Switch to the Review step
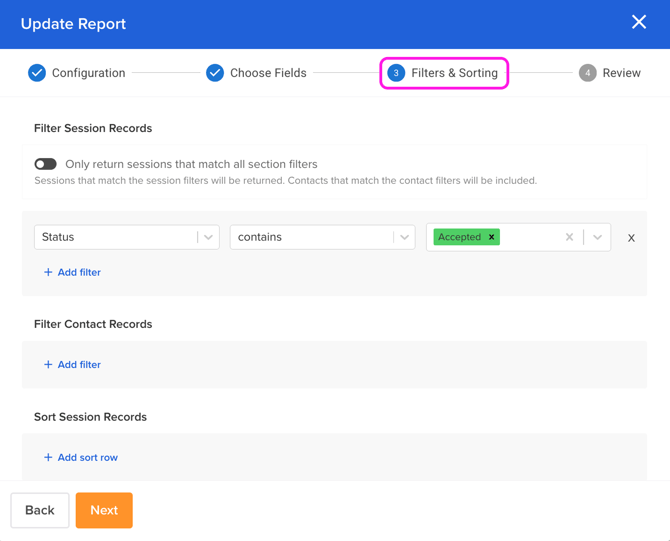The width and height of the screenshot is (670, 541). [621, 73]
